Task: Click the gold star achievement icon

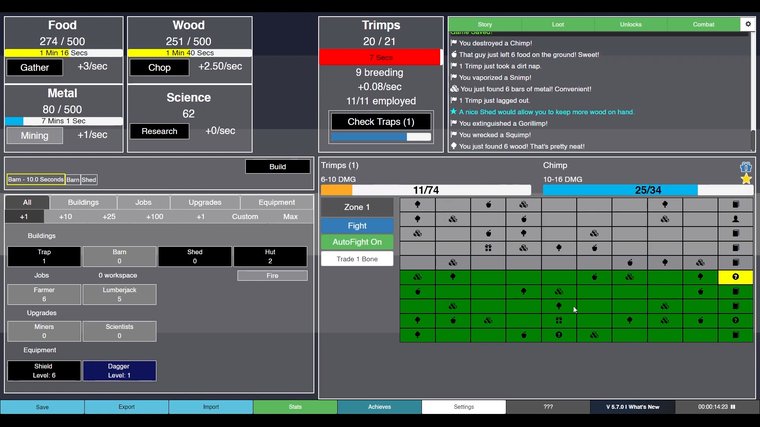Action: [x=746, y=179]
